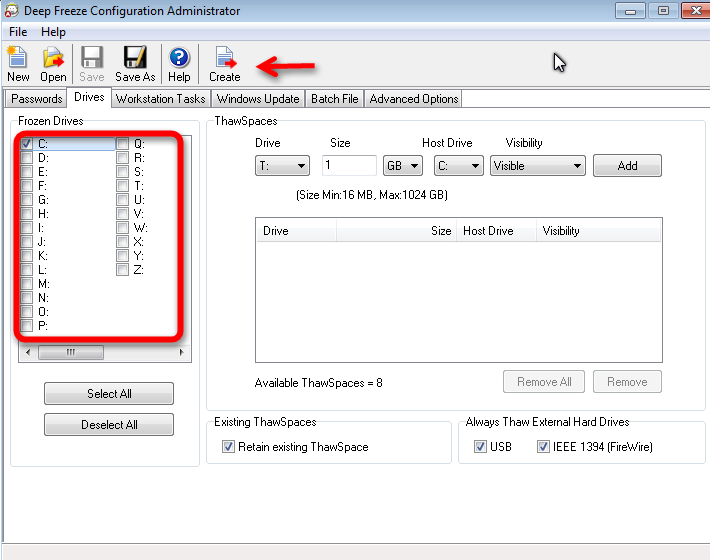
Task: Click the New configuration toolbar icon
Action: [x=18, y=64]
